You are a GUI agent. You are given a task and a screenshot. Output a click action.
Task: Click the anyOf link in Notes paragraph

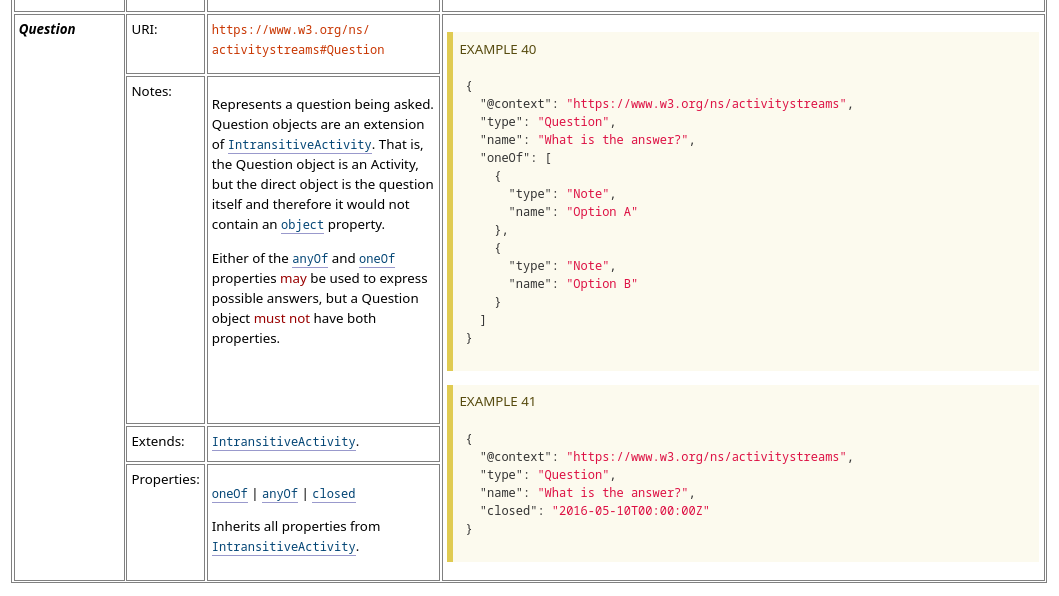[x=310, y=259]
